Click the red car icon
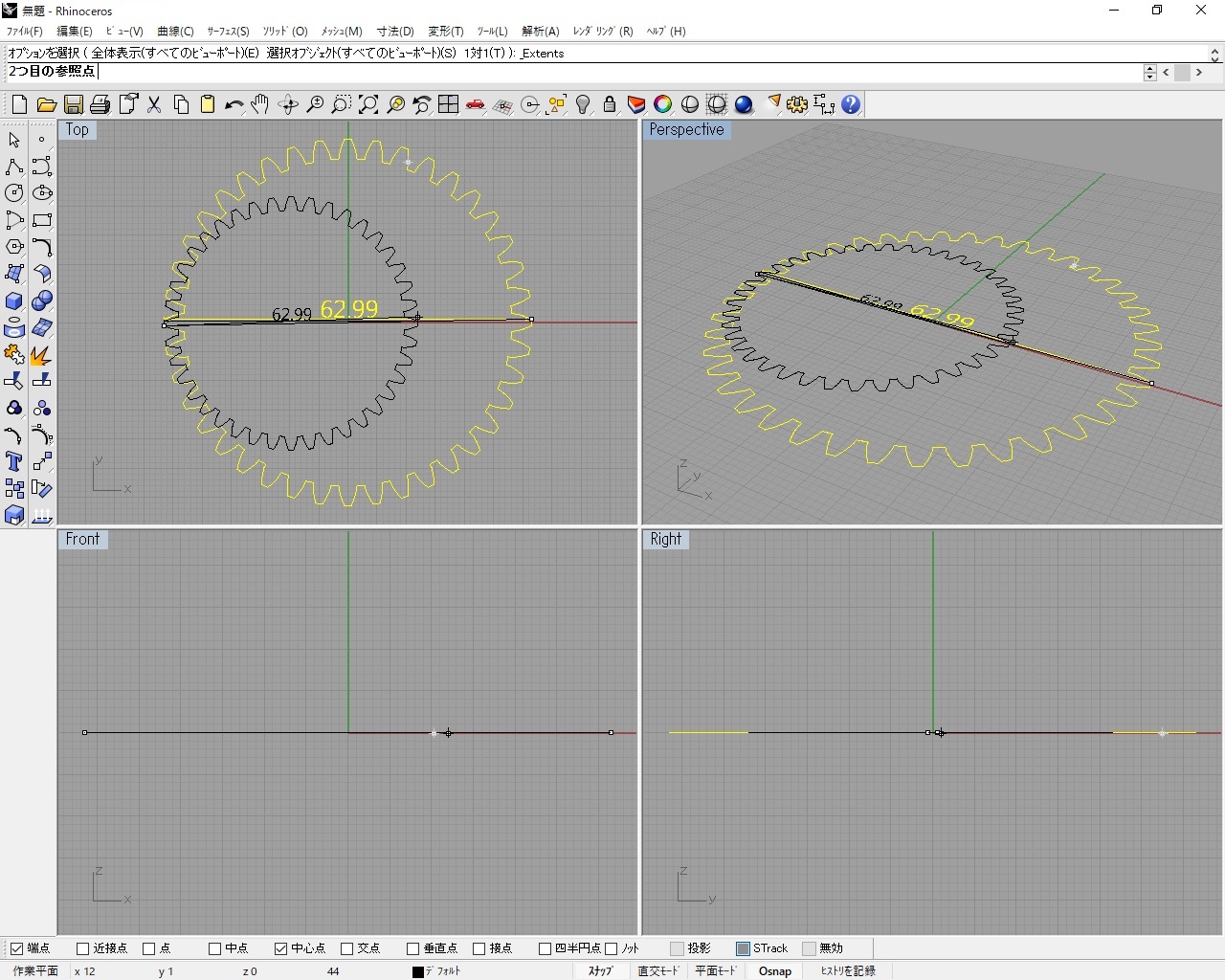 tap(475, 104)
